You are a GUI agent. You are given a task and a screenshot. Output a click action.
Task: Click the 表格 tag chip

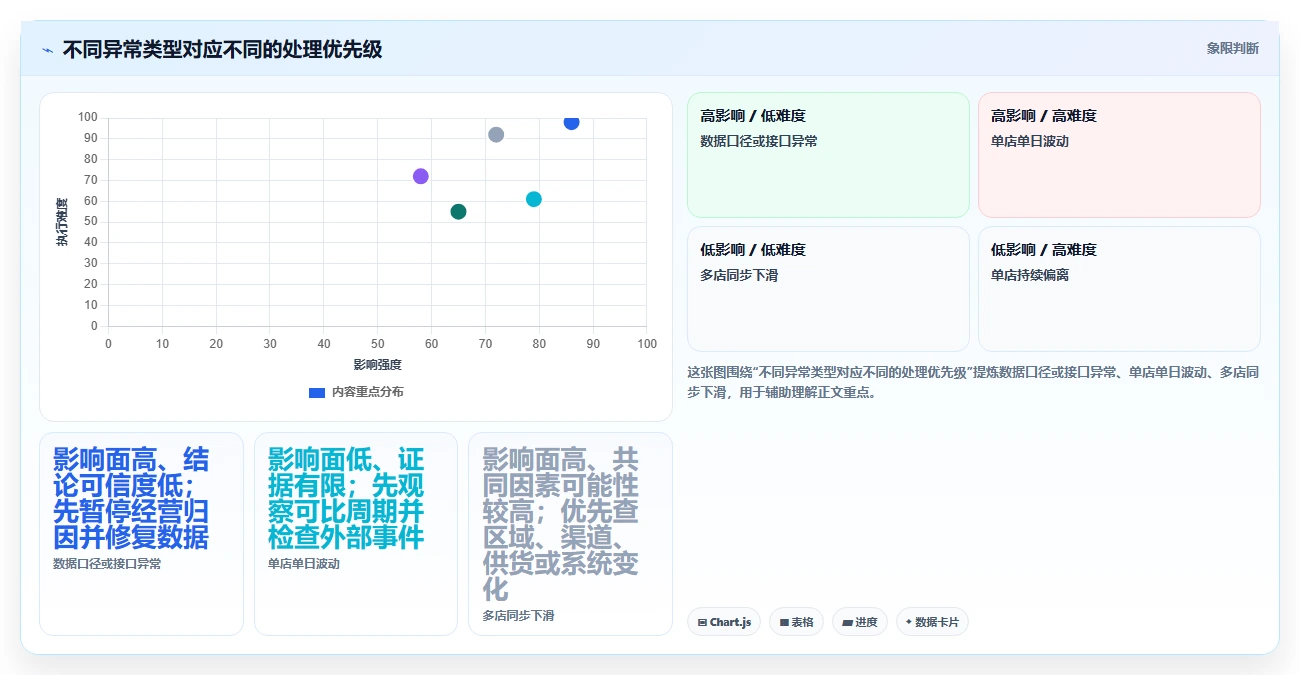(x=796, y=622)
